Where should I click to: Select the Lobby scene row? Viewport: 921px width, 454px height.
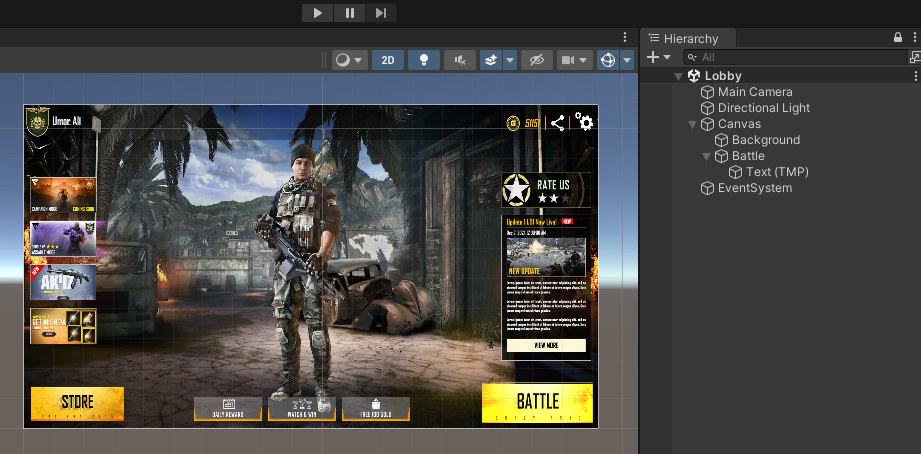click(780, 76)
